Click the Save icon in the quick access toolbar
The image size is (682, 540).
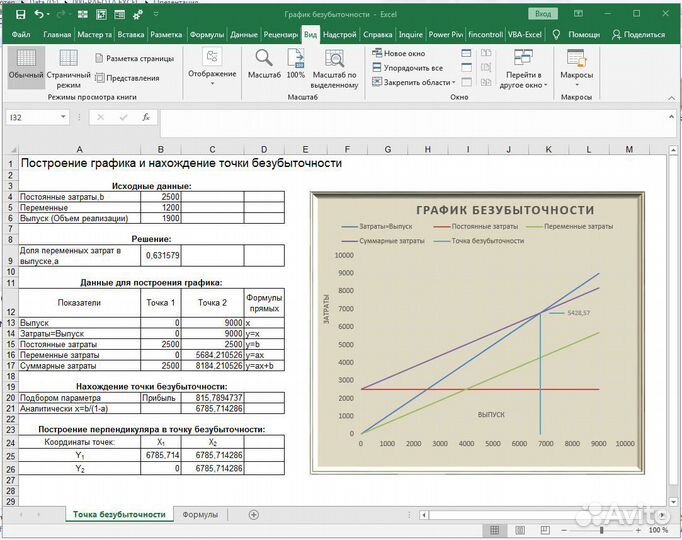20,14
